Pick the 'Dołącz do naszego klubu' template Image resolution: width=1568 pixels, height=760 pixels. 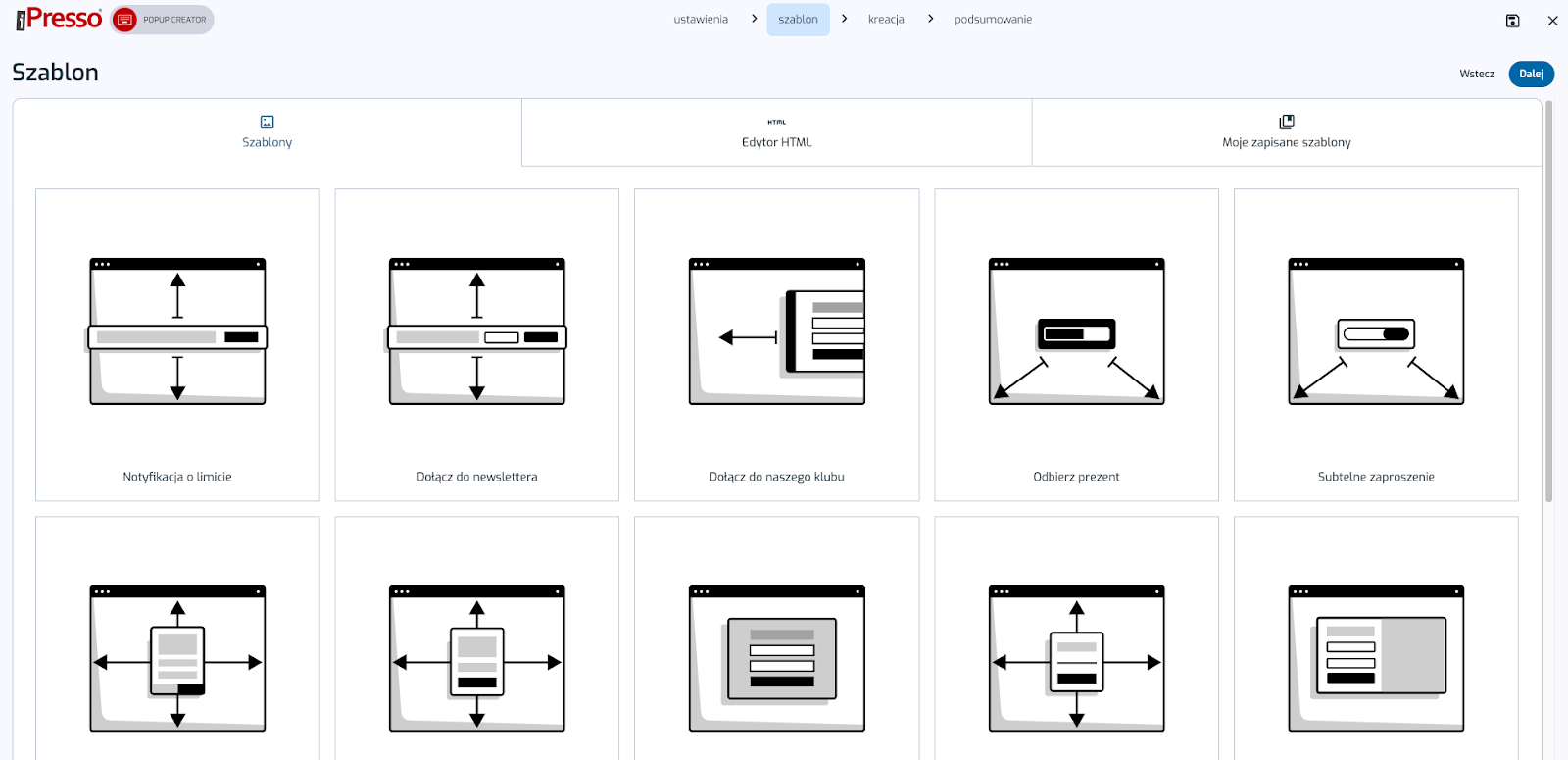776,344
